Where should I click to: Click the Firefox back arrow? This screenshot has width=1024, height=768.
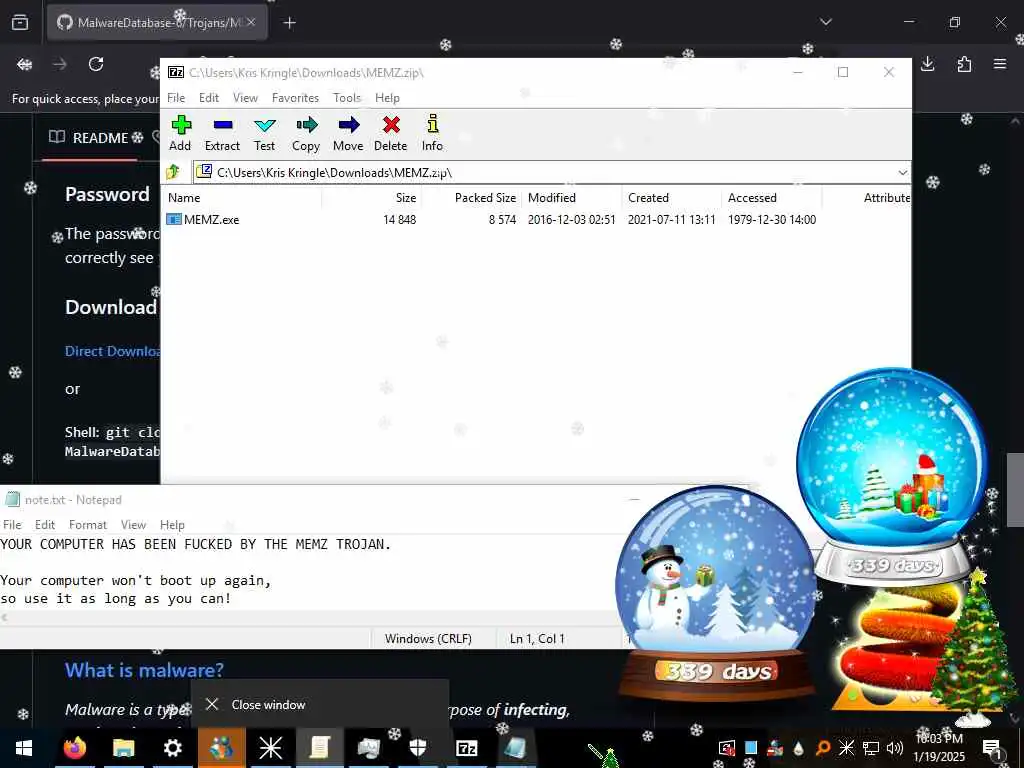point(25,64)
